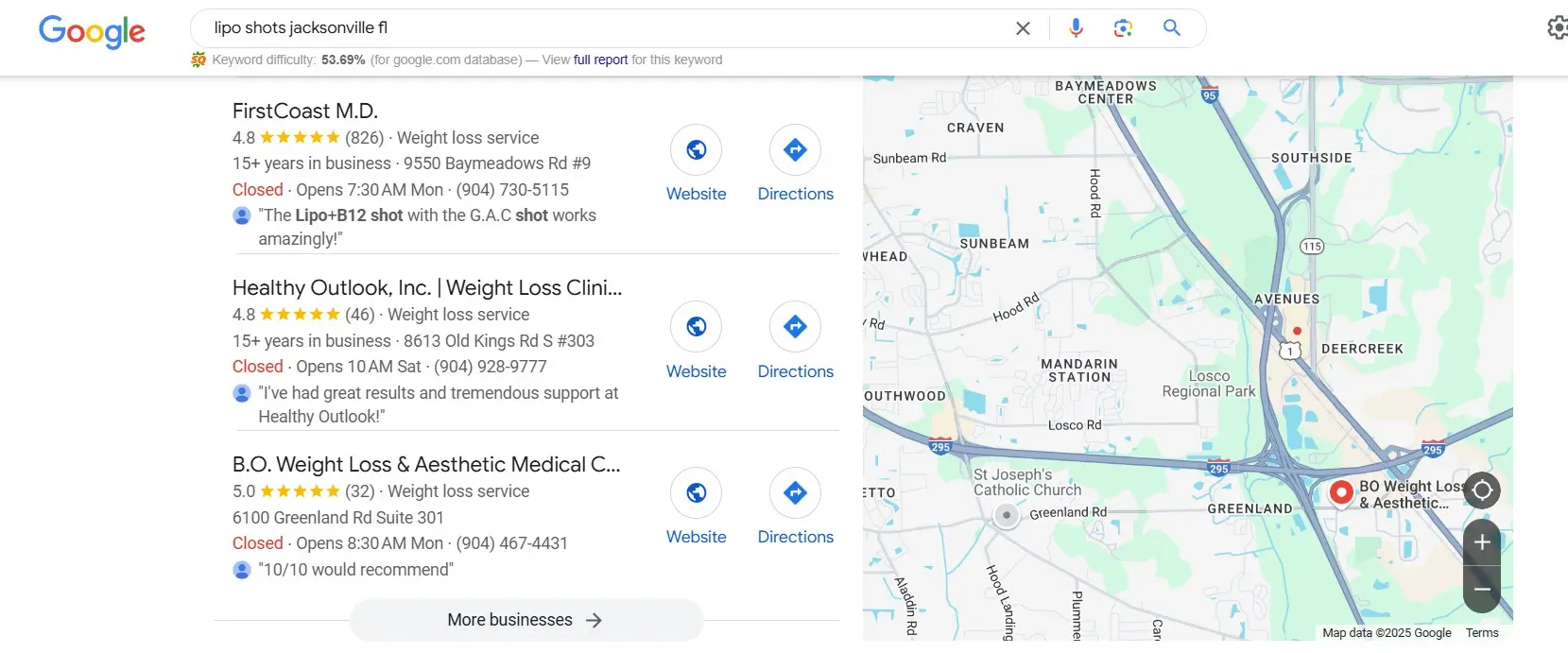Center map on my location button
The image size is (1568, 653).
pos(1482,490)
